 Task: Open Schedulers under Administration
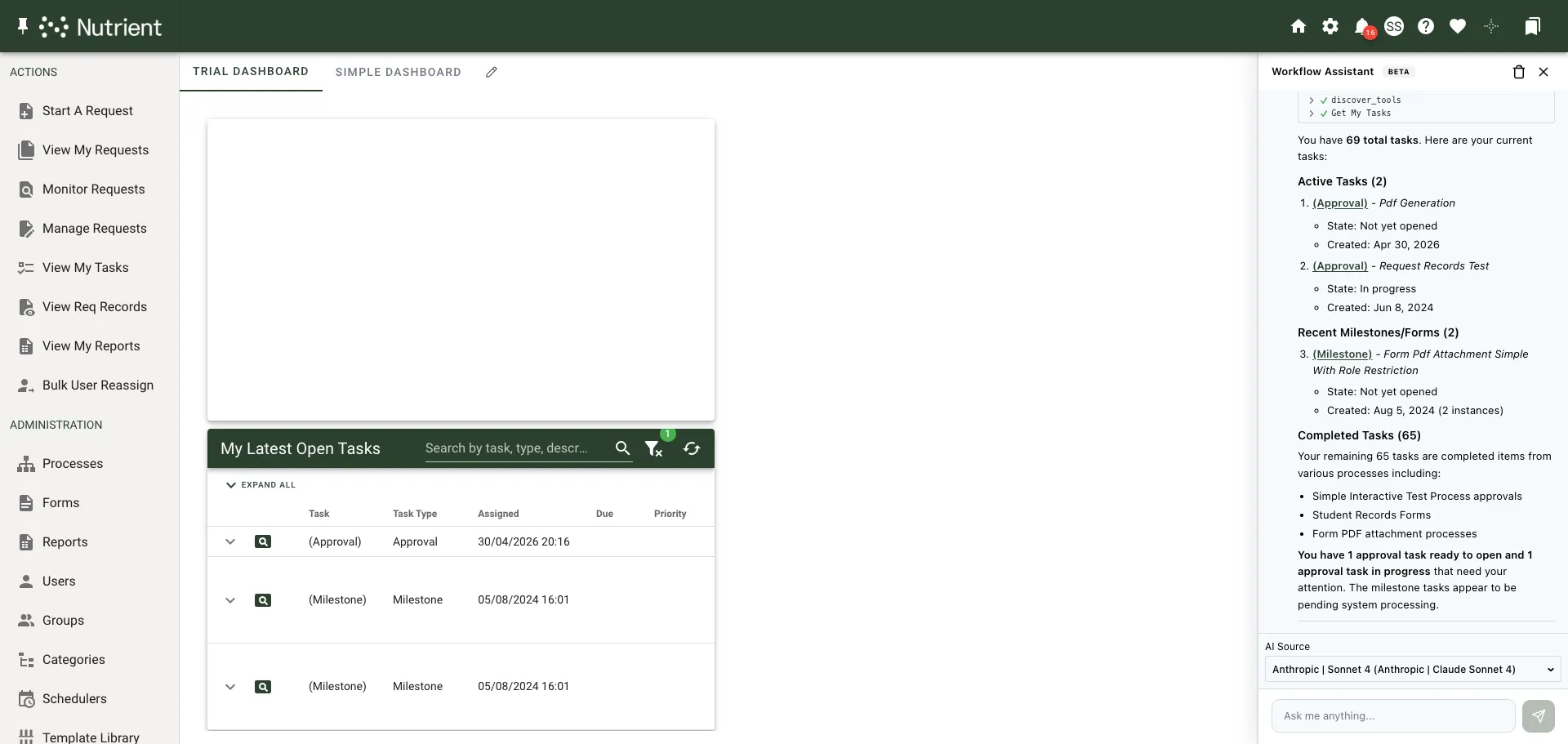(x=89, y=699)
